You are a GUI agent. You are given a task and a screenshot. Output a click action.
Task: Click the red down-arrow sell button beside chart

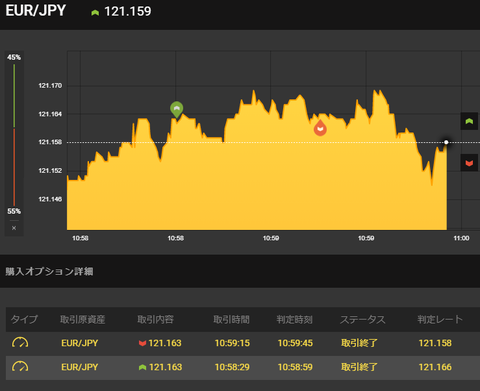469,163
